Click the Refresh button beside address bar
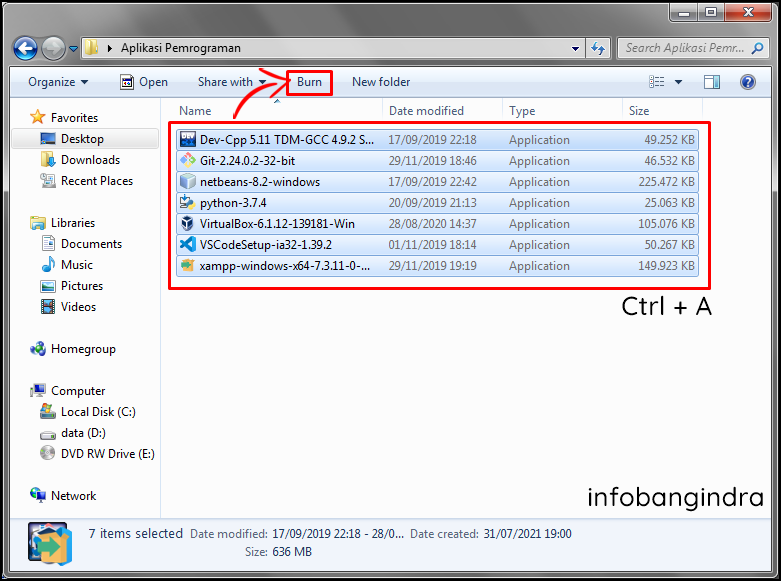 point(598,48)
